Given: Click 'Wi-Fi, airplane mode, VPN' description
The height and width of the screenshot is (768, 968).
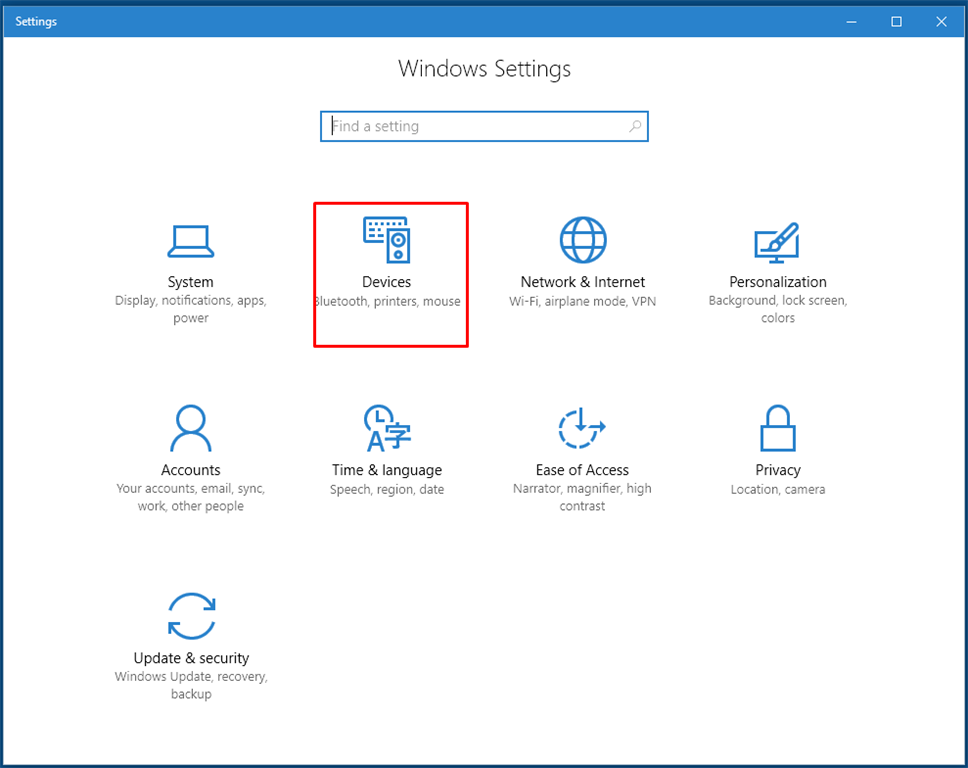Looking at the screenshot, I should [582, 301].
